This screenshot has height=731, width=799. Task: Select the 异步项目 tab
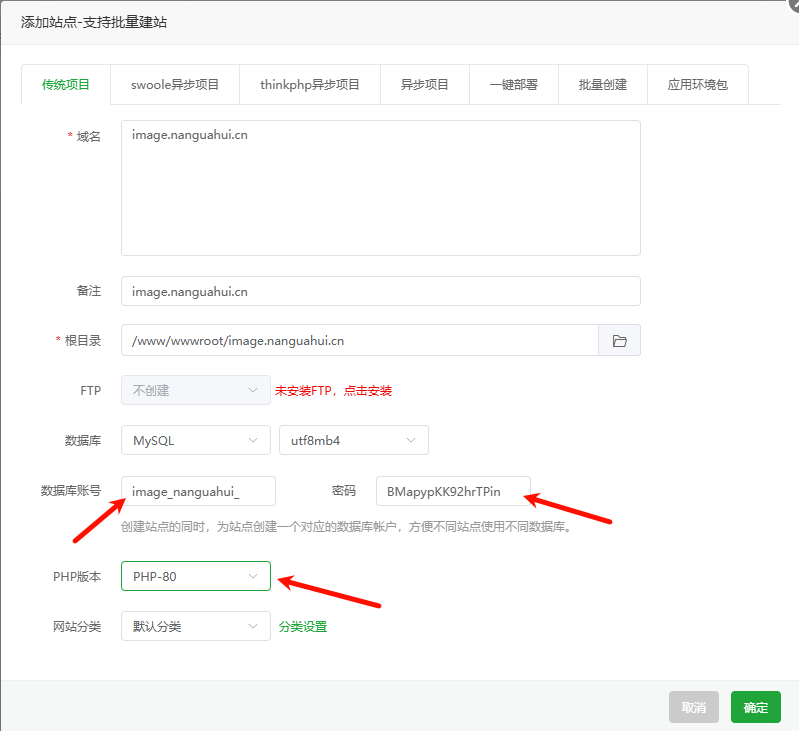point(424,85)
